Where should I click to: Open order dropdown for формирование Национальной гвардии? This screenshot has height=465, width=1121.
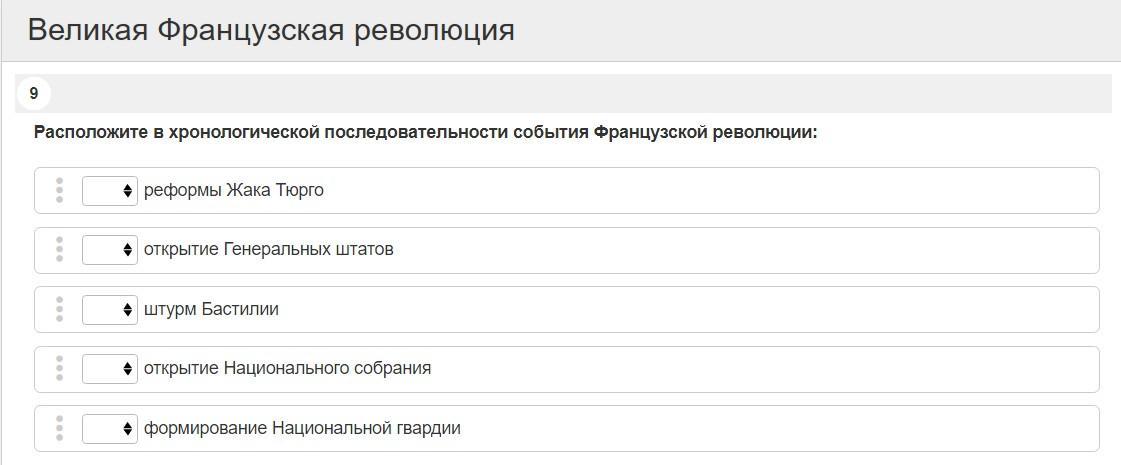(109, 429)
